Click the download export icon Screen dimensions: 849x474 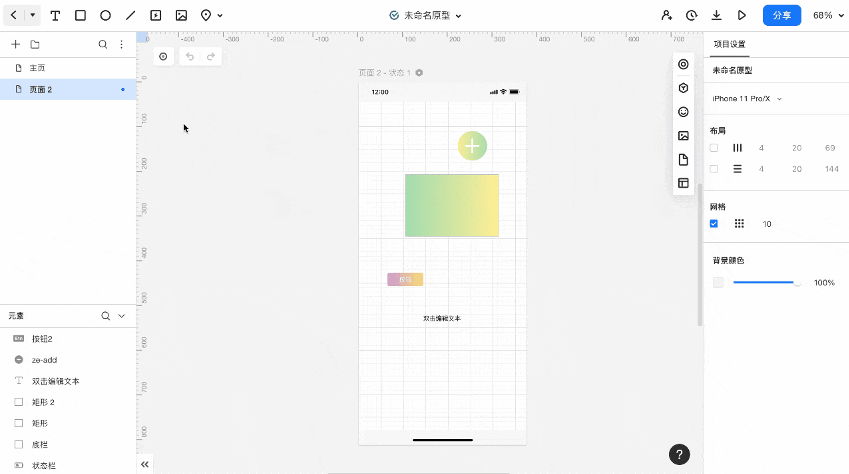[x=716, y=16]
